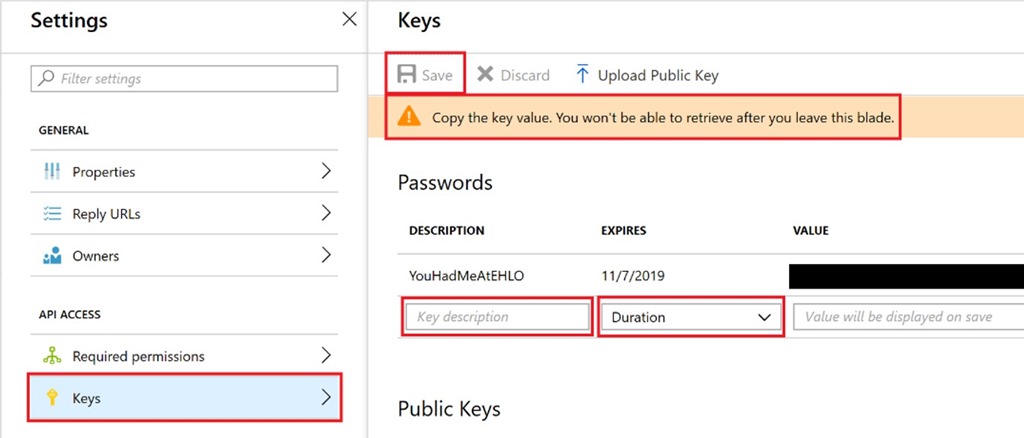The width and height of the screenshot is (1024, 438).
Task: Open the Required permissions menu item
Action: [x=138, y=356]
